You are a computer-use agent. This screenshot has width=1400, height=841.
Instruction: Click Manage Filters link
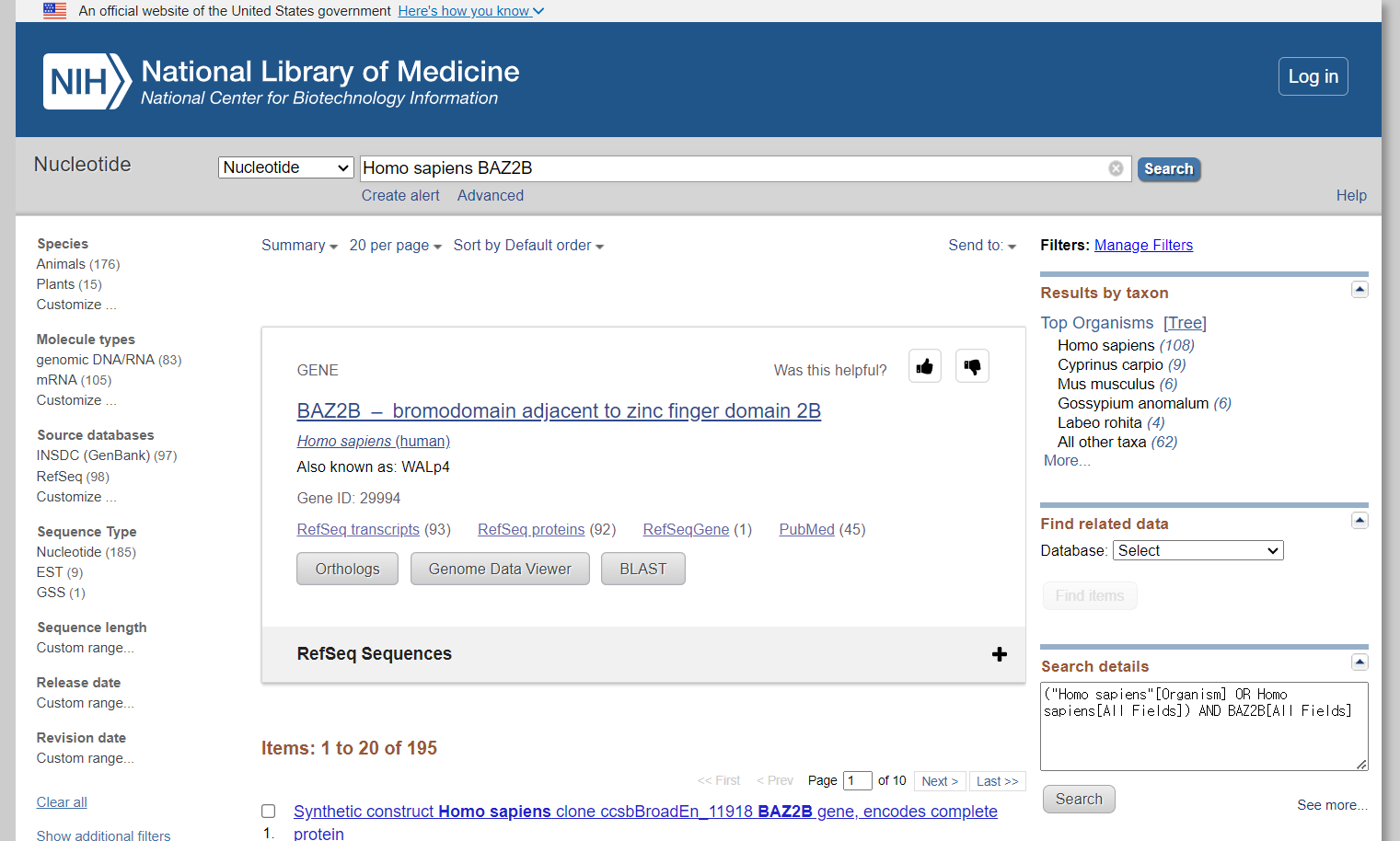pos(1143,246)
